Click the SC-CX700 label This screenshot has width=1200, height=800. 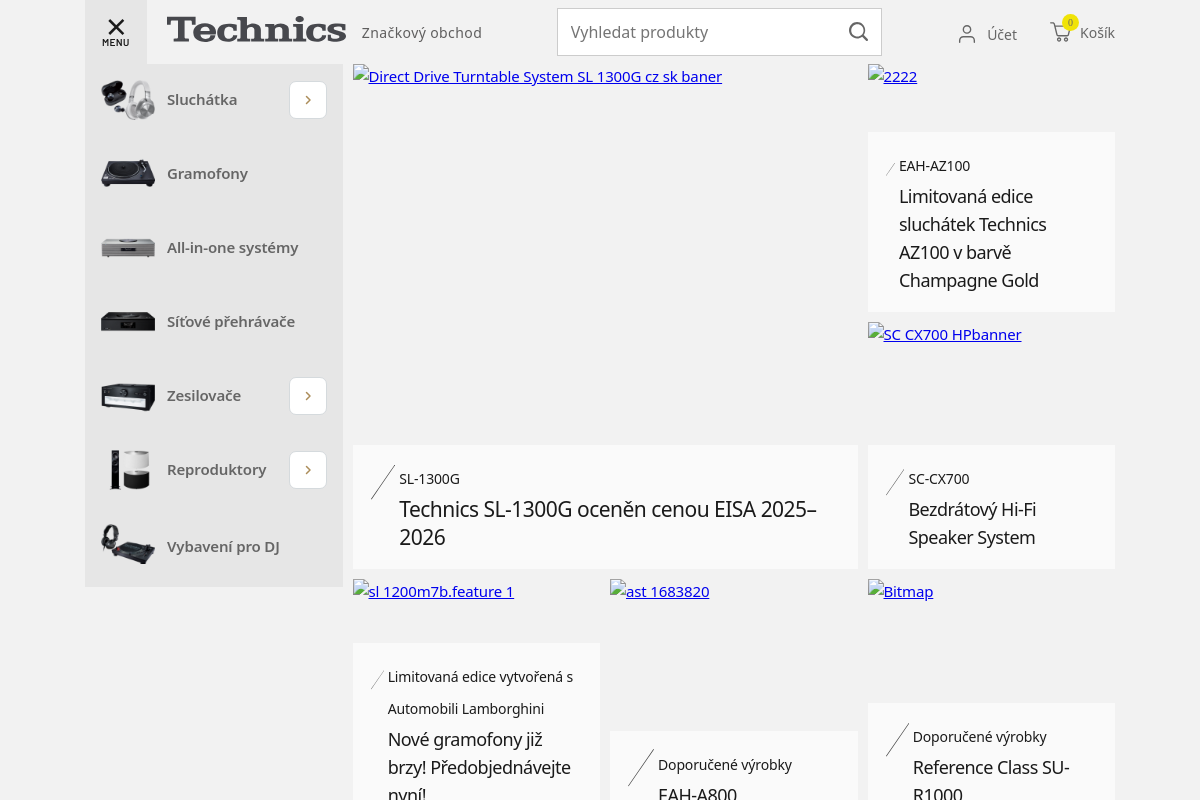pos(938,479)
